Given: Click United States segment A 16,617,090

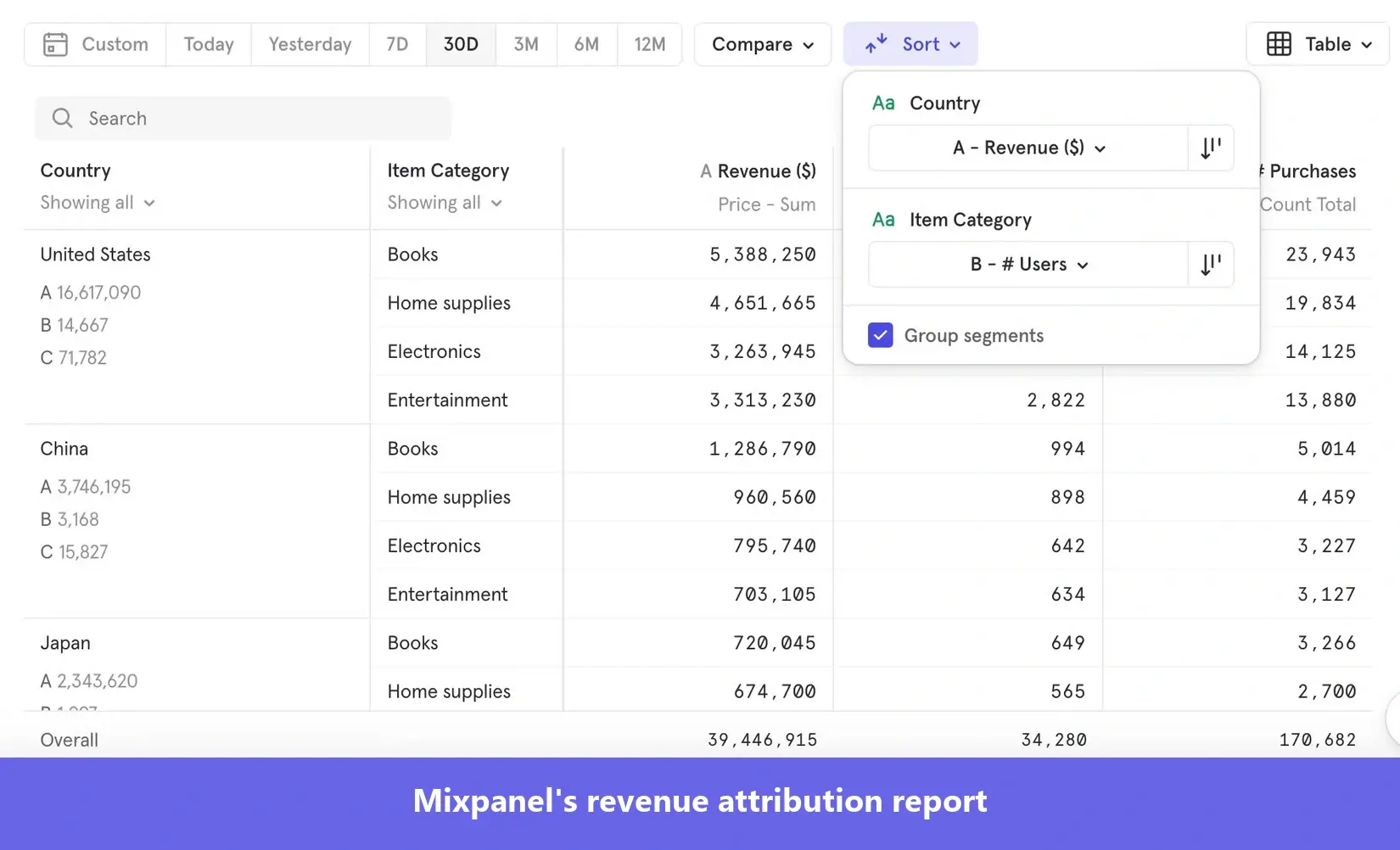Looking at the screenshot, I should [91, 293].
